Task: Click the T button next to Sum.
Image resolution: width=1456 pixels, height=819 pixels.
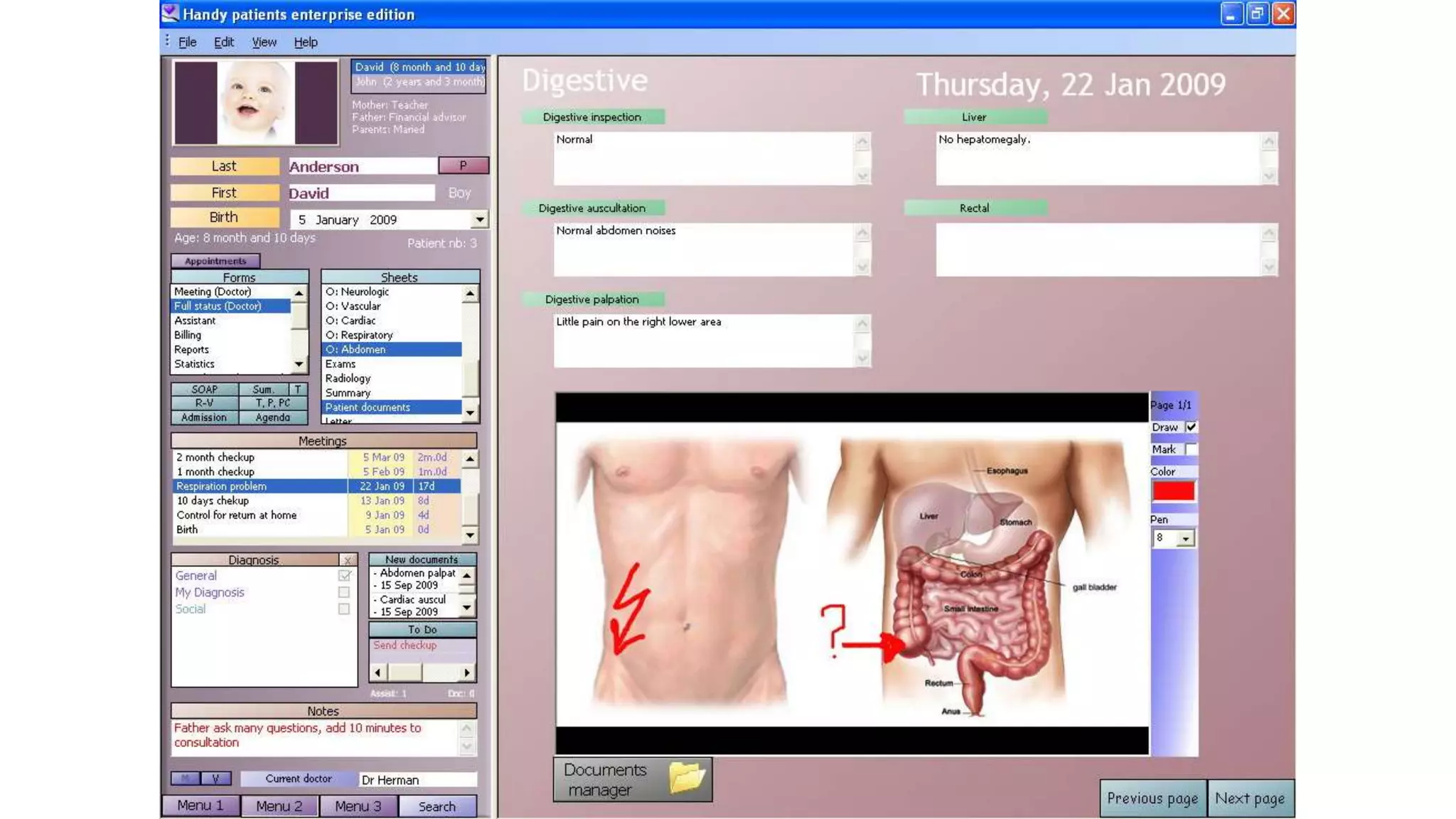Action: tap(298, 390)
